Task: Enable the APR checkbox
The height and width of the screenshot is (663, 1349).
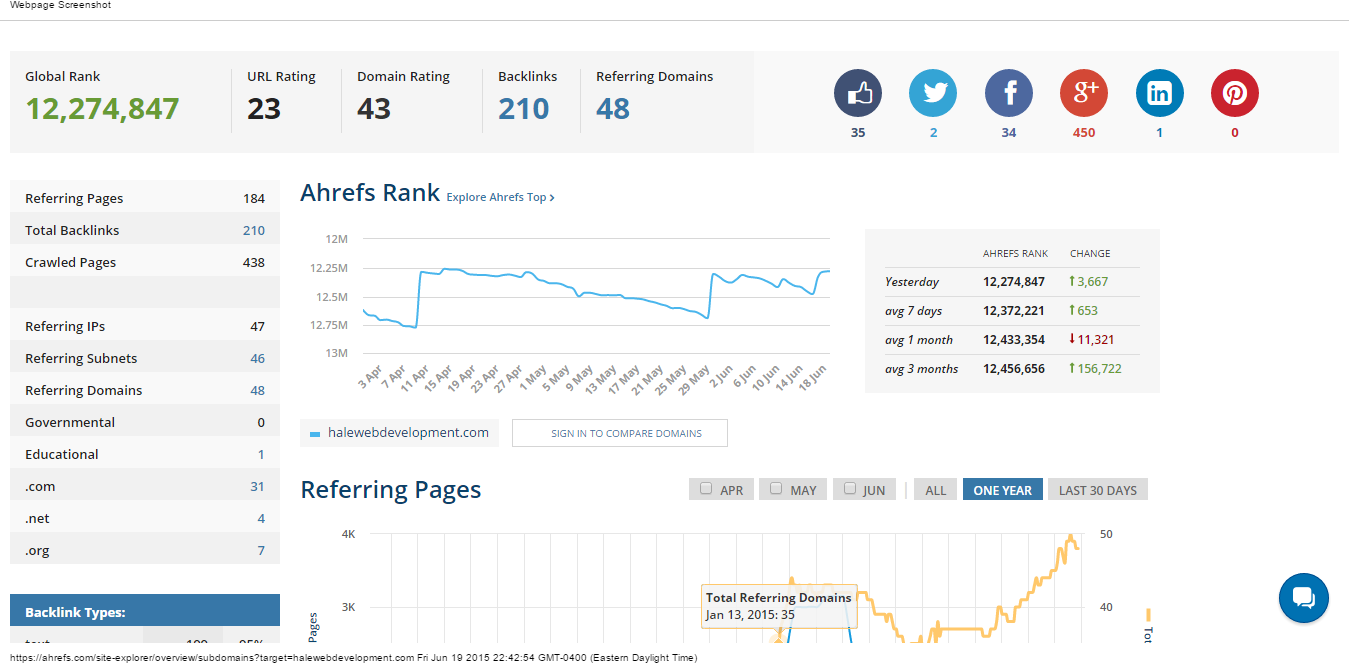Action: [x=706, y=489]
